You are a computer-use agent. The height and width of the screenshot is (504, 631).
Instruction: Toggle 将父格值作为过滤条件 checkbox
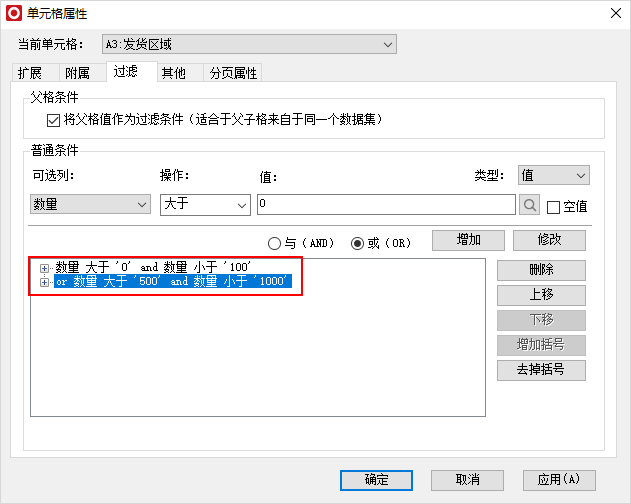(x=54, y=120)
